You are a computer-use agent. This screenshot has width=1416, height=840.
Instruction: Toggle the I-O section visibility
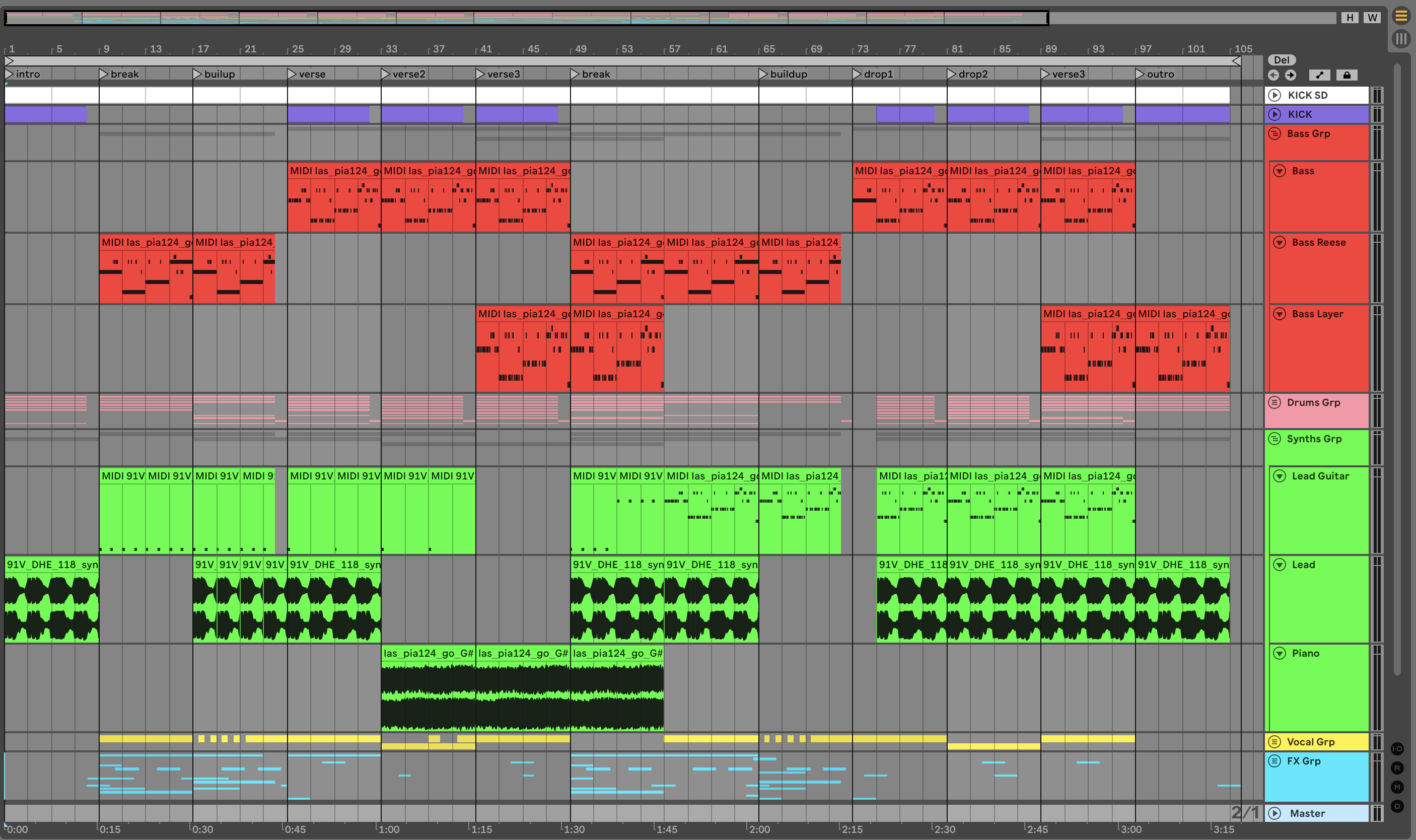click(x=1397, y=749)
